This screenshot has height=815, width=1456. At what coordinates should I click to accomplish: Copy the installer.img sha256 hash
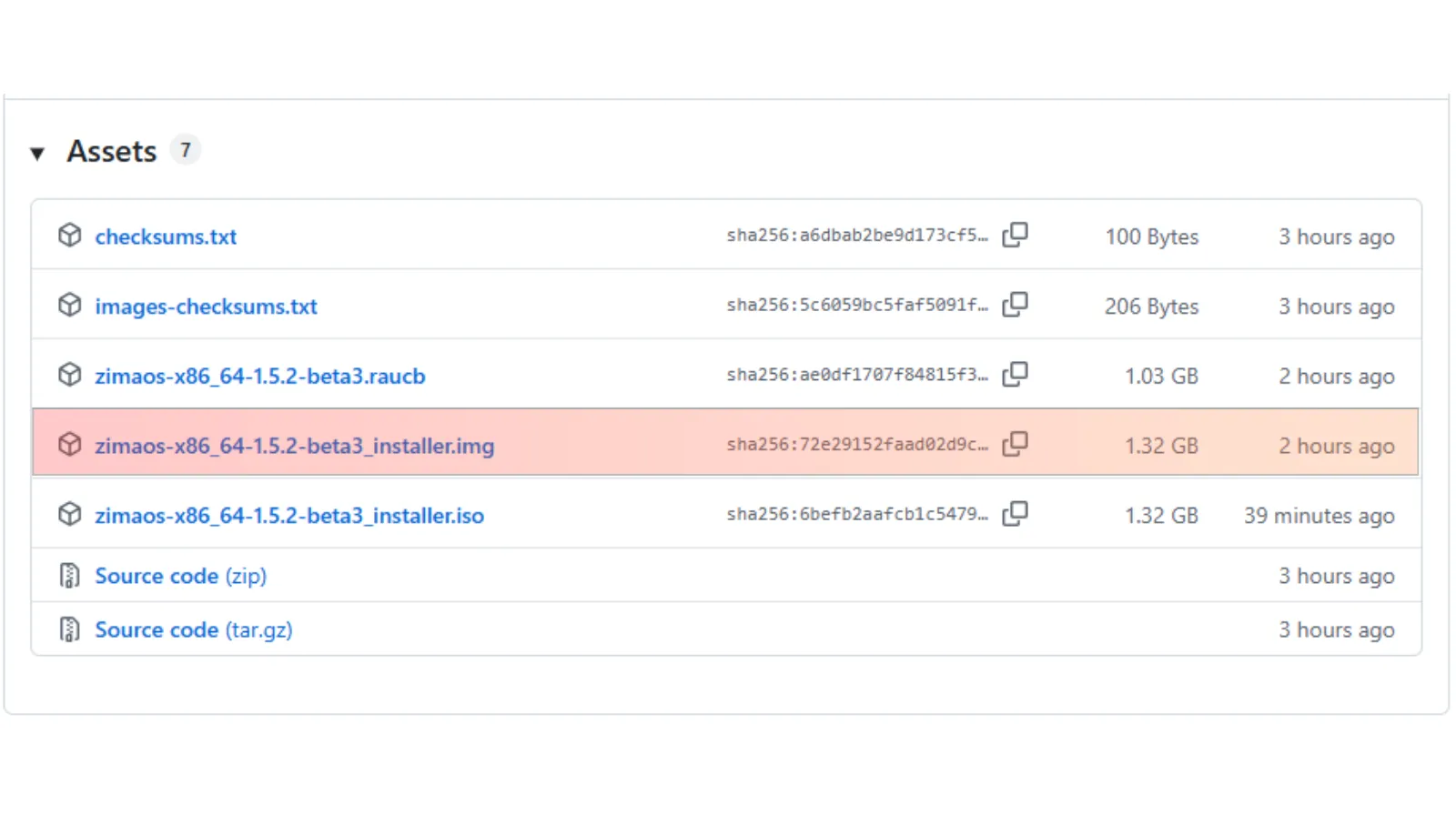pyautogui.click(x=1015, y=445)
